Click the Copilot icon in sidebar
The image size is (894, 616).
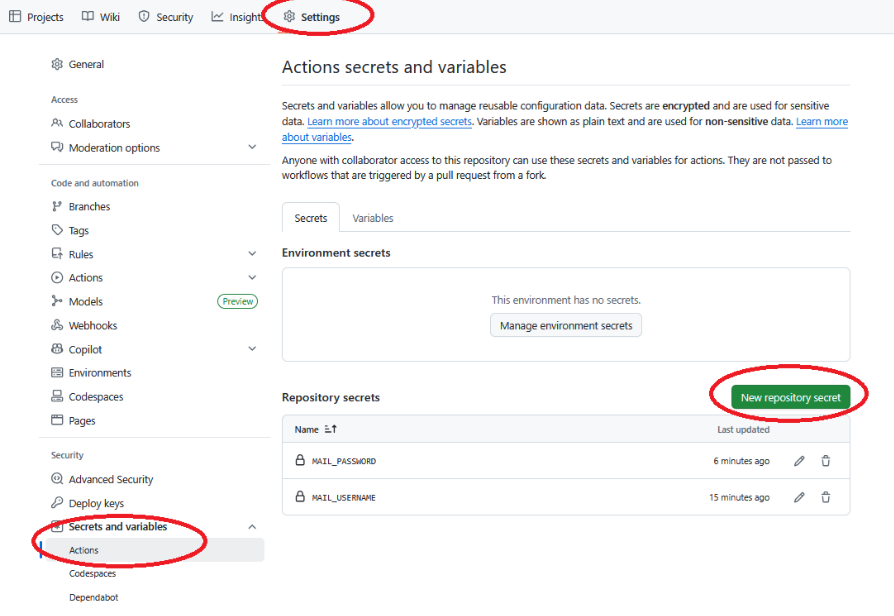[x=57, y=350]
